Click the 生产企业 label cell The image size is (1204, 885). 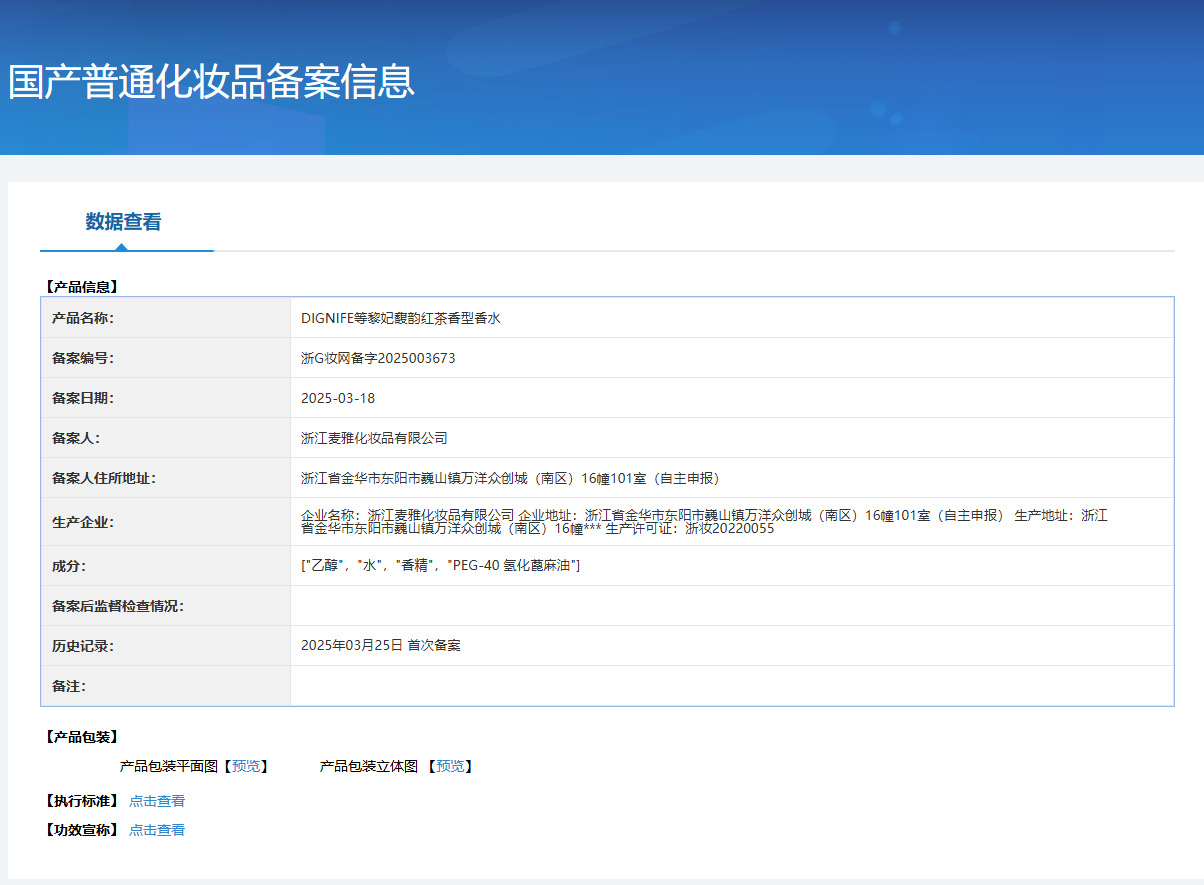coord(166,522)
